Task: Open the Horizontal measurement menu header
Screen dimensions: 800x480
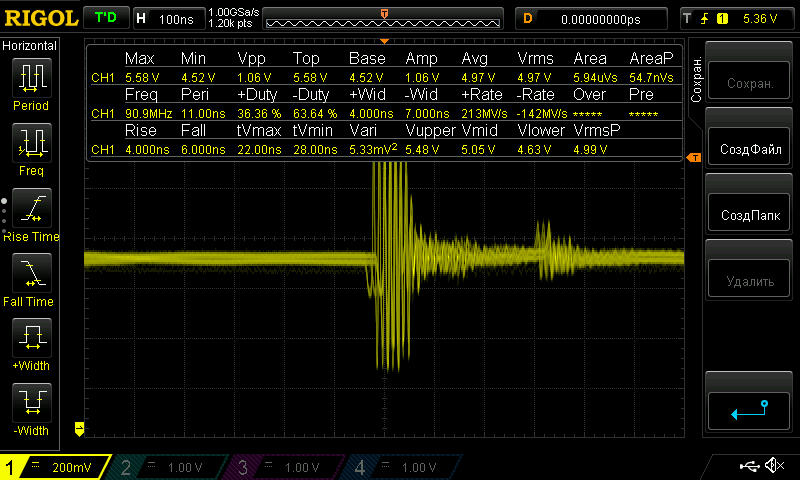Action: (31, 46)
